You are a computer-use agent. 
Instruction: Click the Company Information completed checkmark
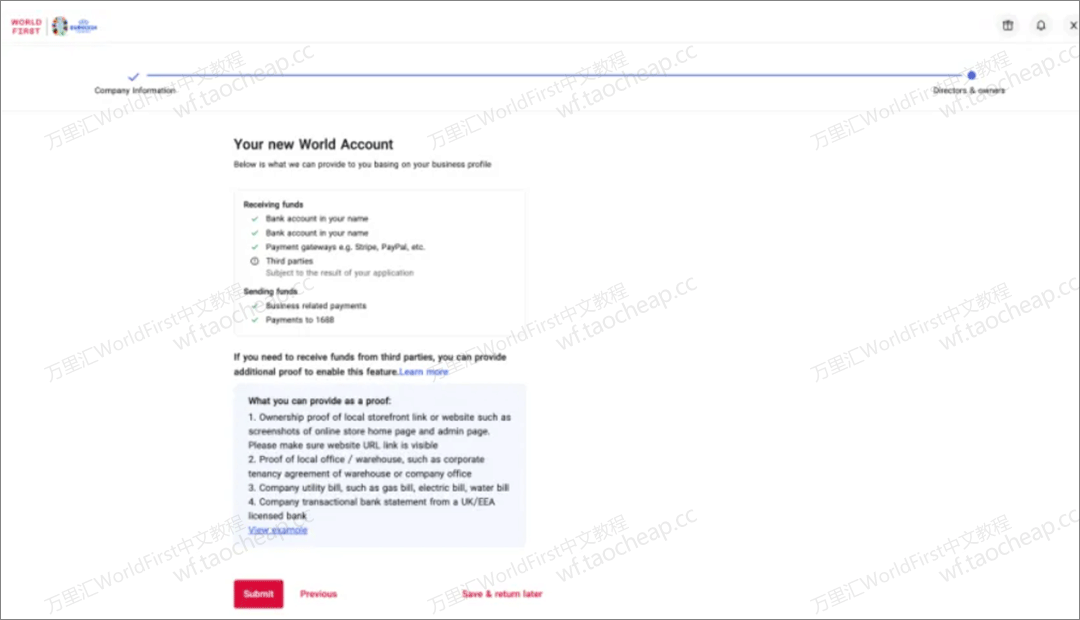tap(134, 76)
